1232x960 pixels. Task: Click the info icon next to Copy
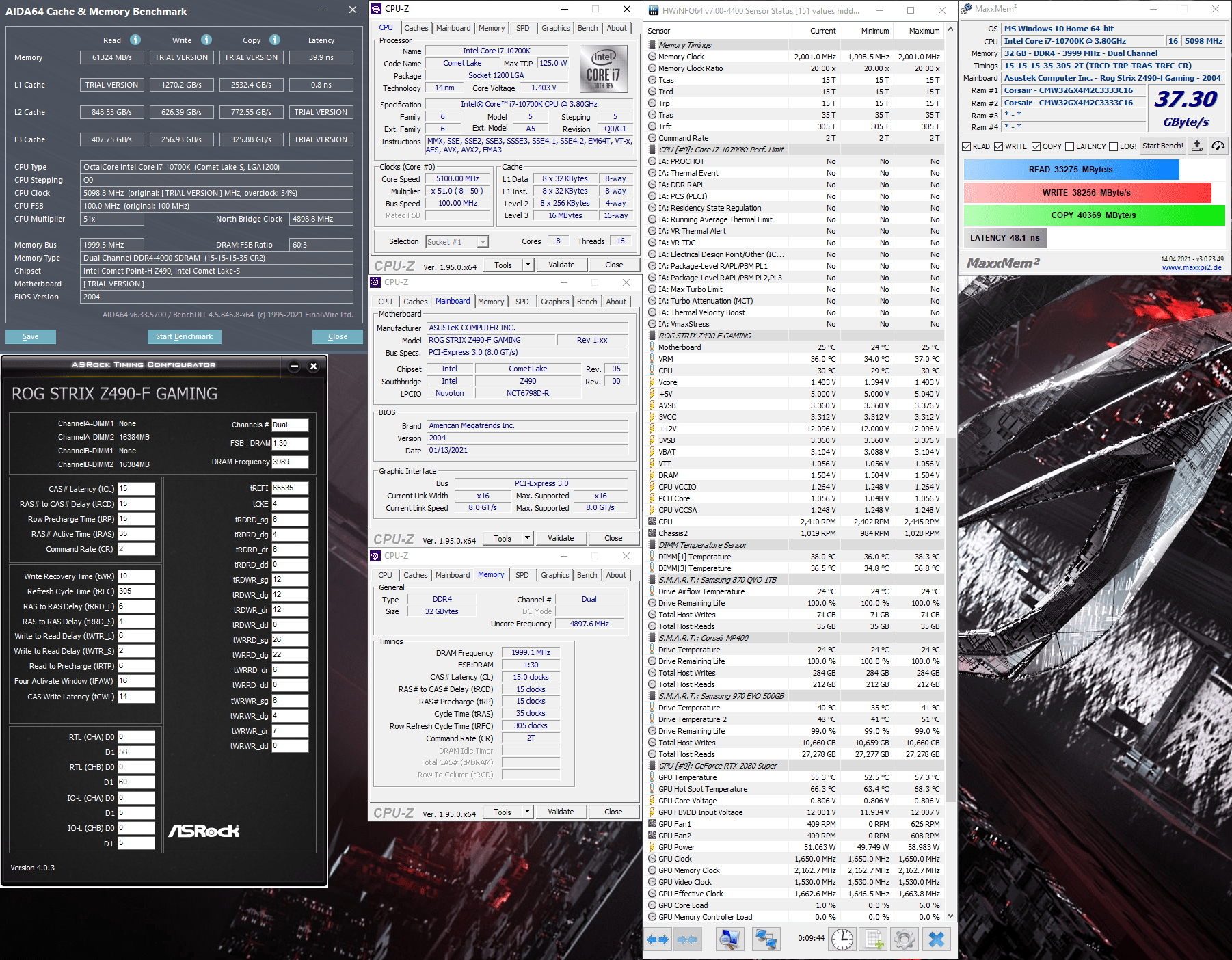click(x=275, y=40)
